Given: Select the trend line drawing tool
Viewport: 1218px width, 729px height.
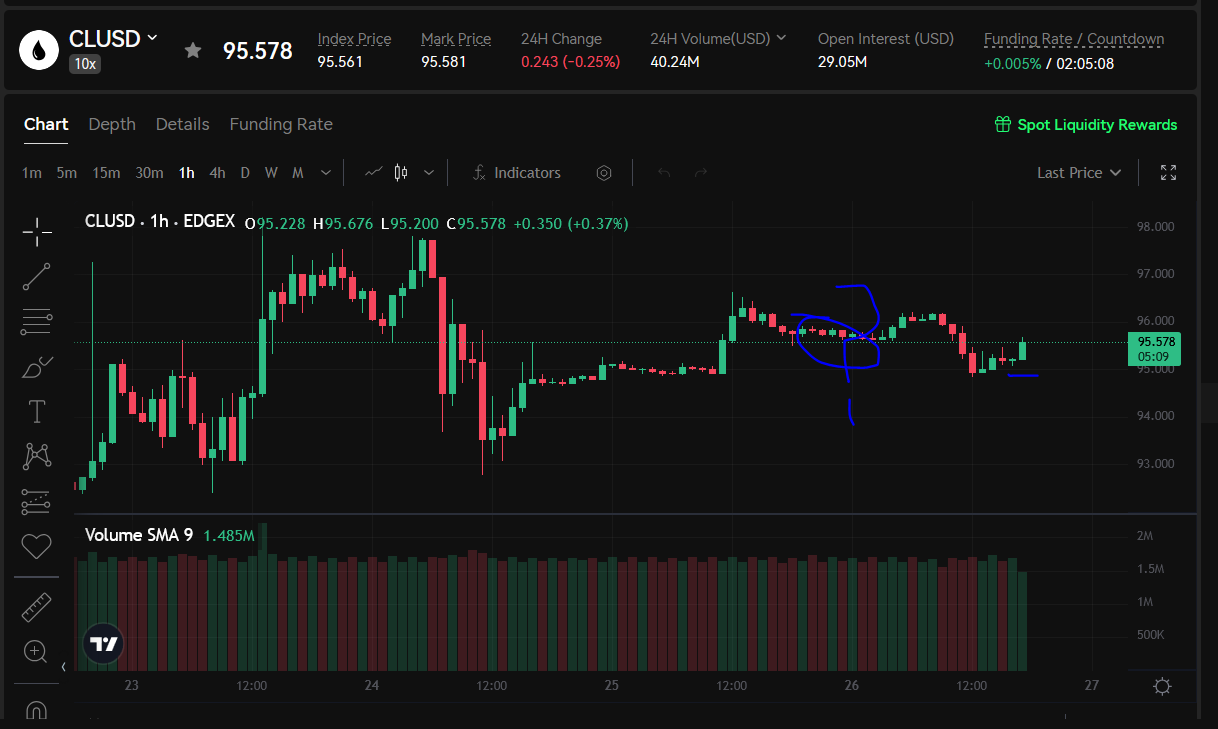Looking at the screenshot, I should tap(37, 277).
